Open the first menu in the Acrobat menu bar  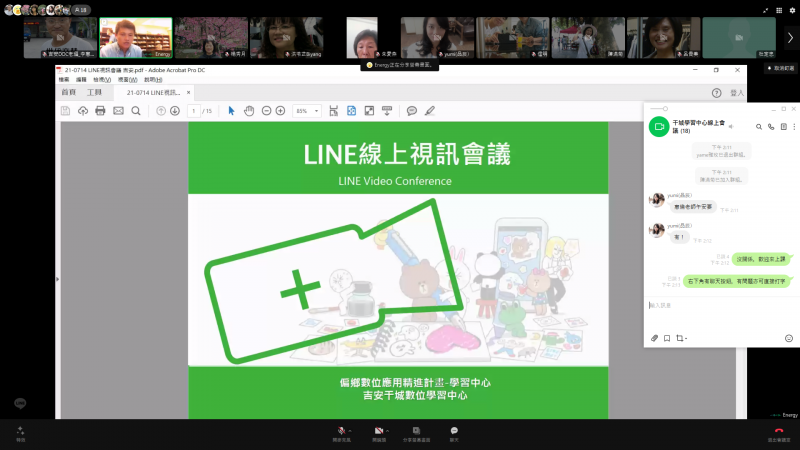[64, 80]
